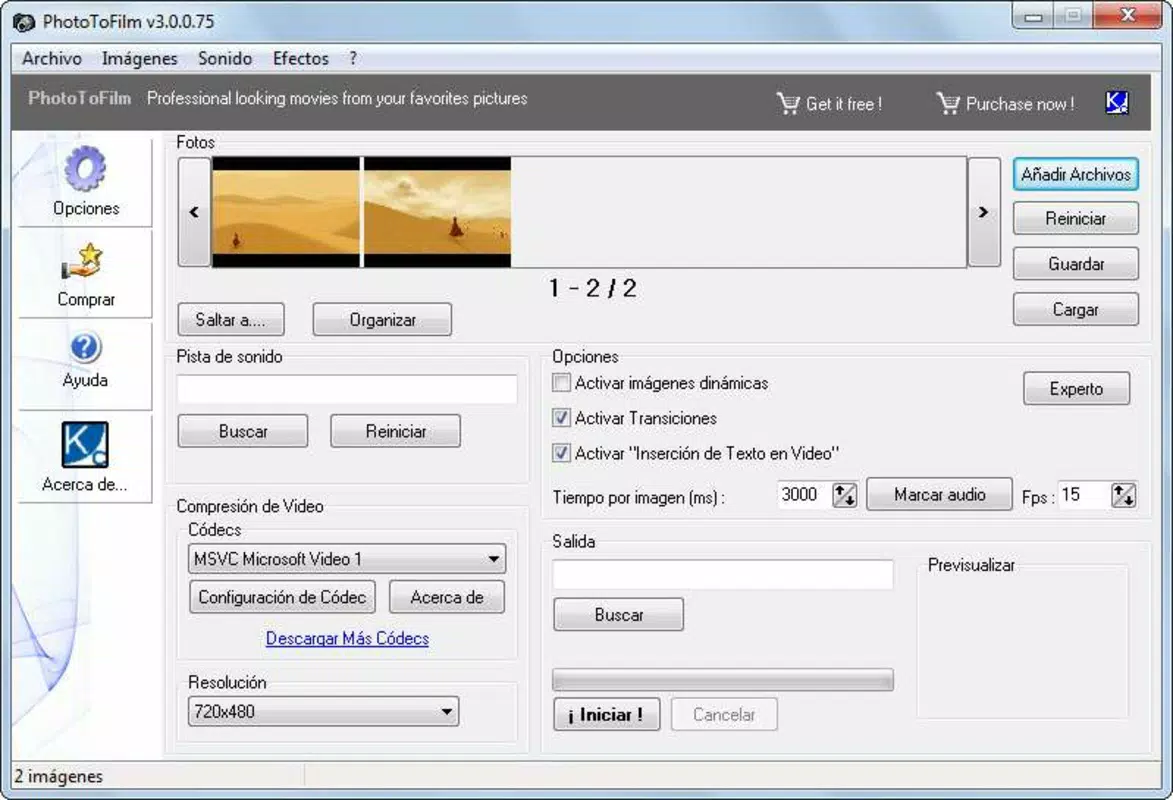Viewport: 1173px width, 800px height.
Task: Click the Fps value field 15
Action: pyautogui.click(x=1083, y=495)
